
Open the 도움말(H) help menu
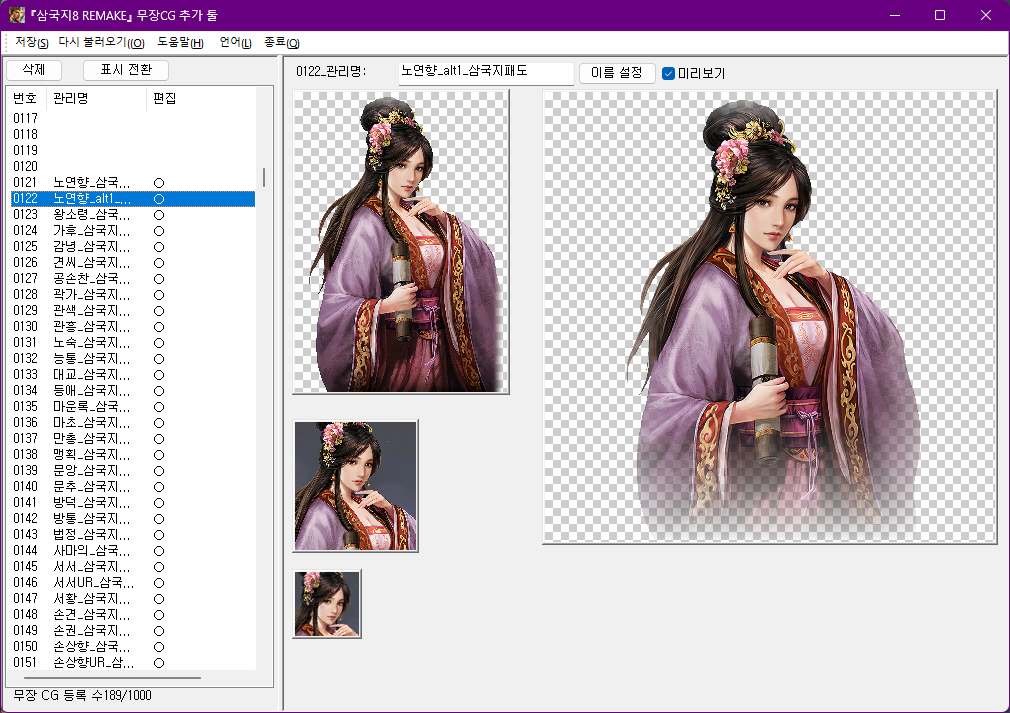(180, 43)
